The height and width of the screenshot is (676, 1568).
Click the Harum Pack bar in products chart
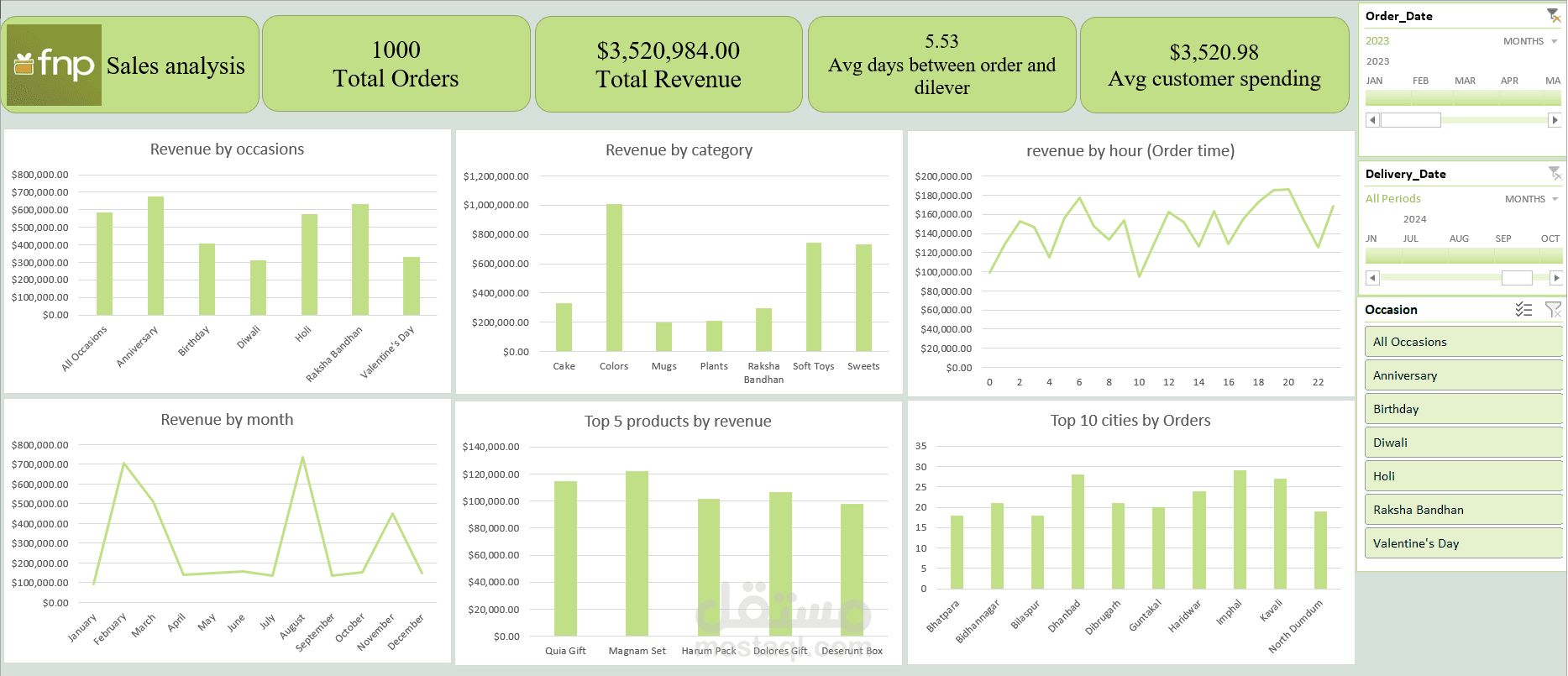coord(709,568)
